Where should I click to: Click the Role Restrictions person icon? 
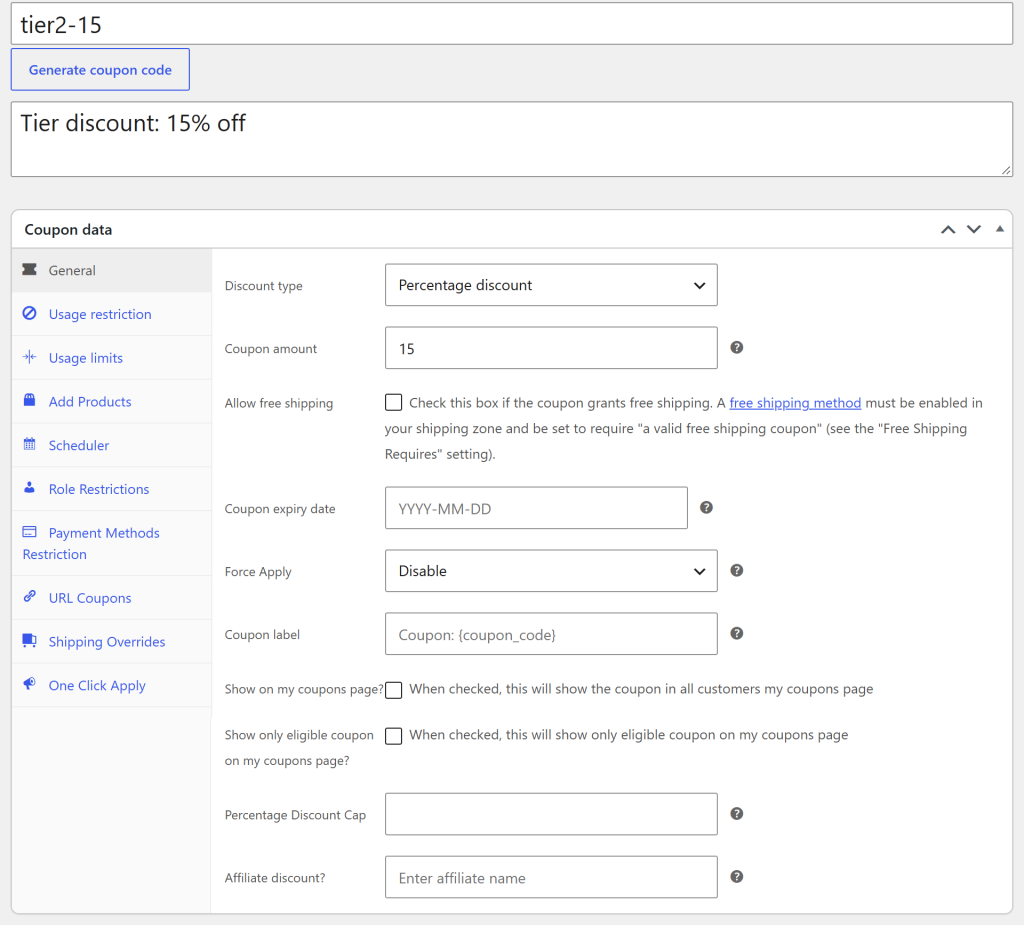click(x=29, y=487)
